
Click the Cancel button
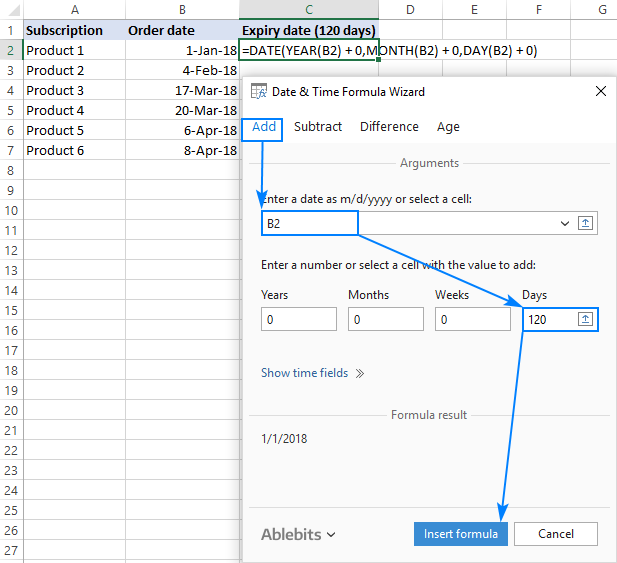(556, 534)
